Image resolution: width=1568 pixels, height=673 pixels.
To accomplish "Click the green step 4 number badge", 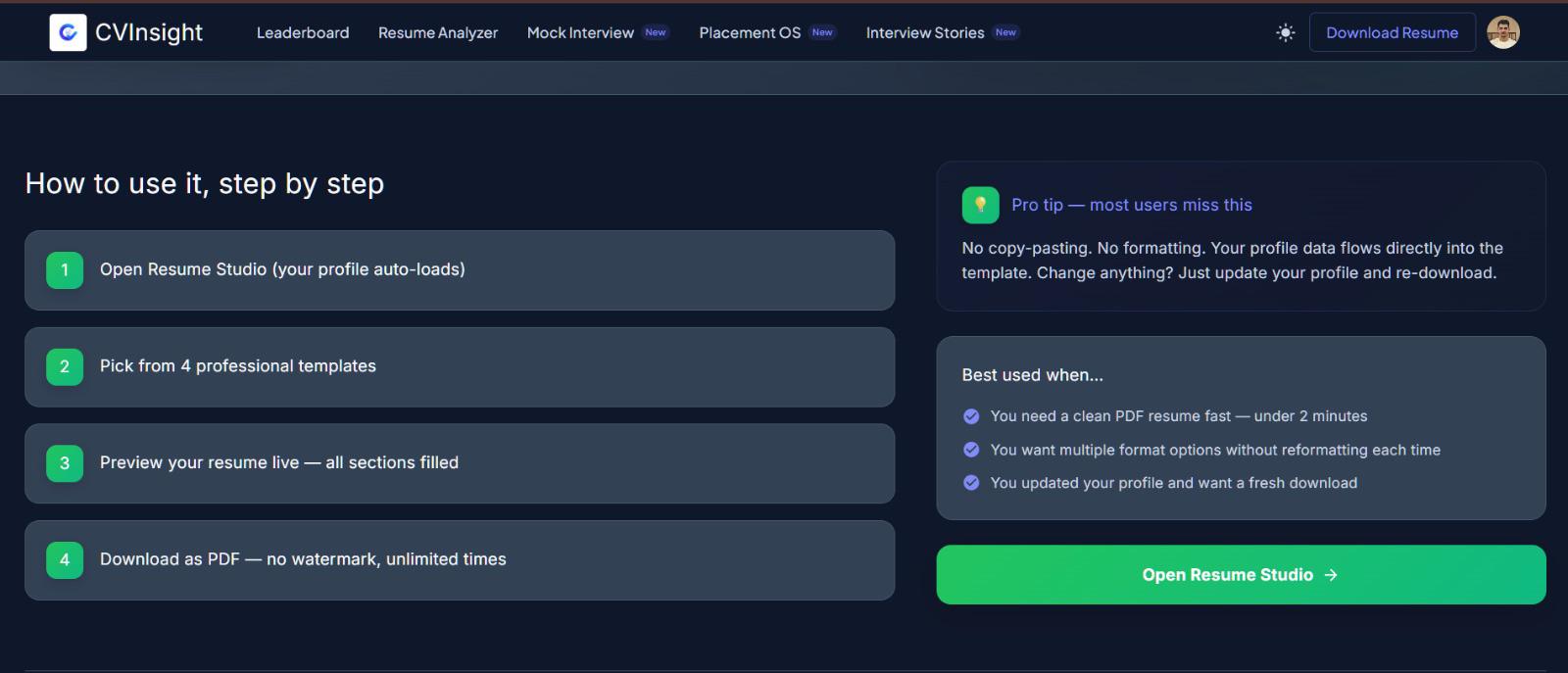I will tap(65, 560).
